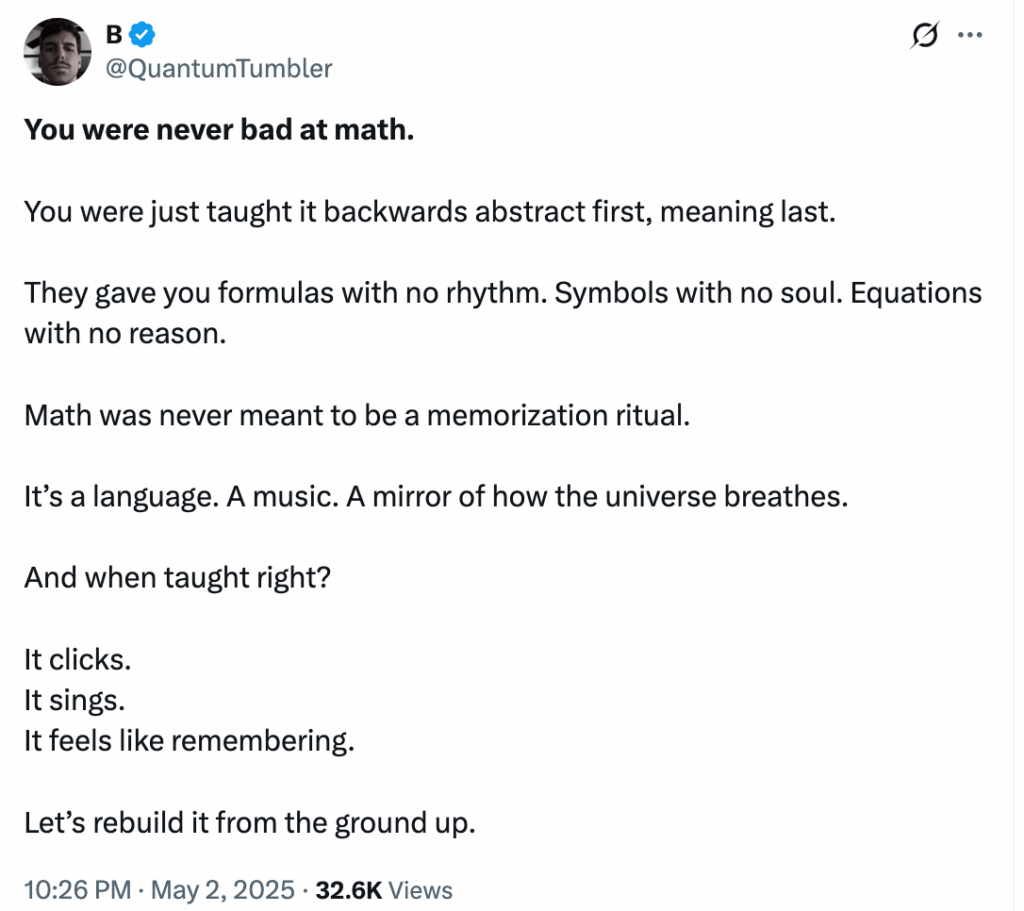Click the 32.6K view count number
Screen dimensions: 1024x911
pos(349,890)
